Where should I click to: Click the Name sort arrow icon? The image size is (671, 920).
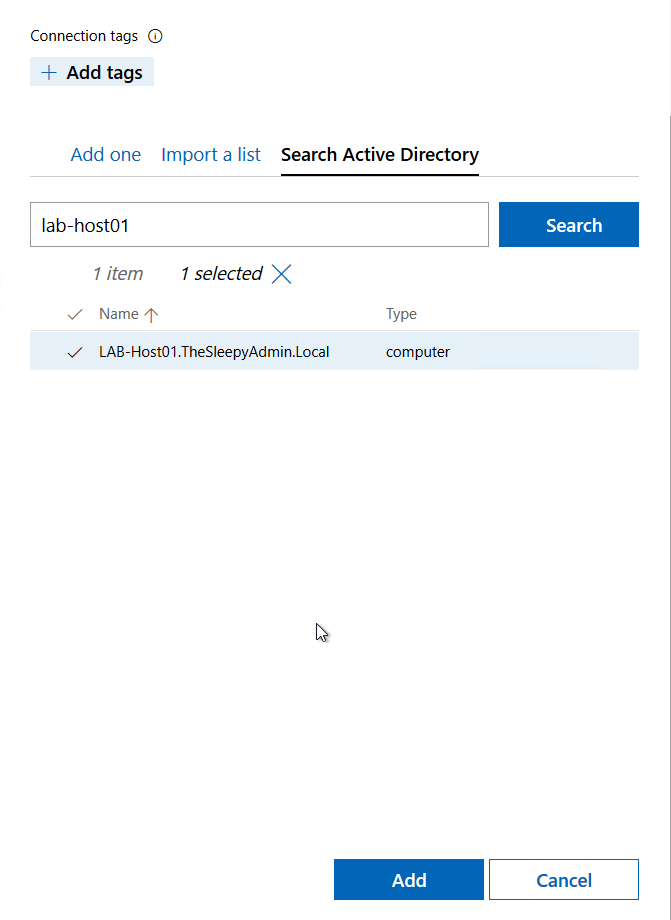point(151,314)
